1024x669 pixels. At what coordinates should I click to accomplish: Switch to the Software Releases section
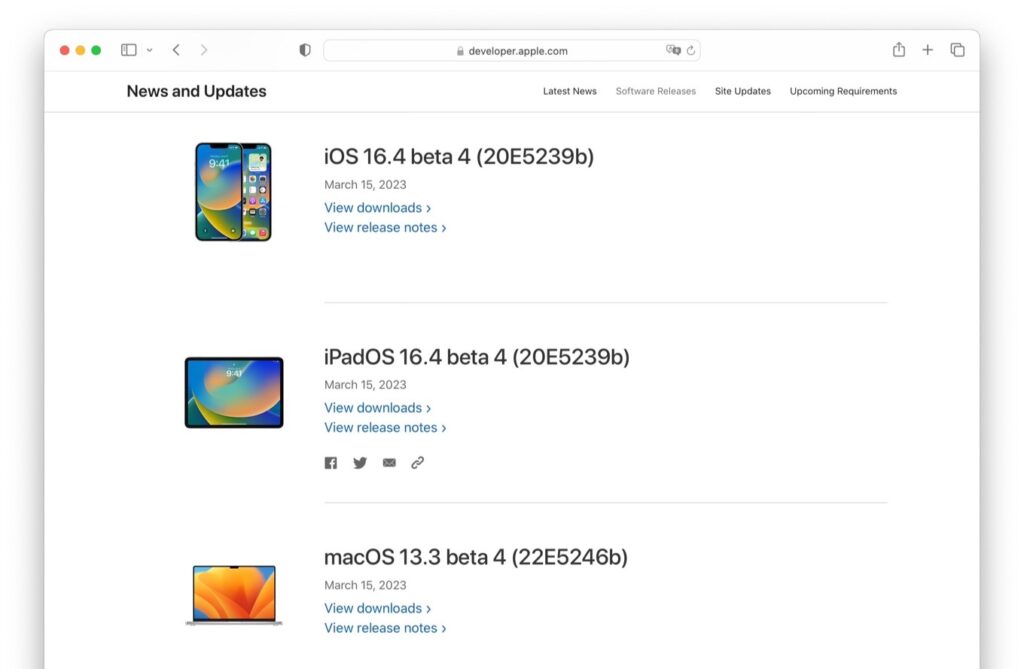[655, 91]
